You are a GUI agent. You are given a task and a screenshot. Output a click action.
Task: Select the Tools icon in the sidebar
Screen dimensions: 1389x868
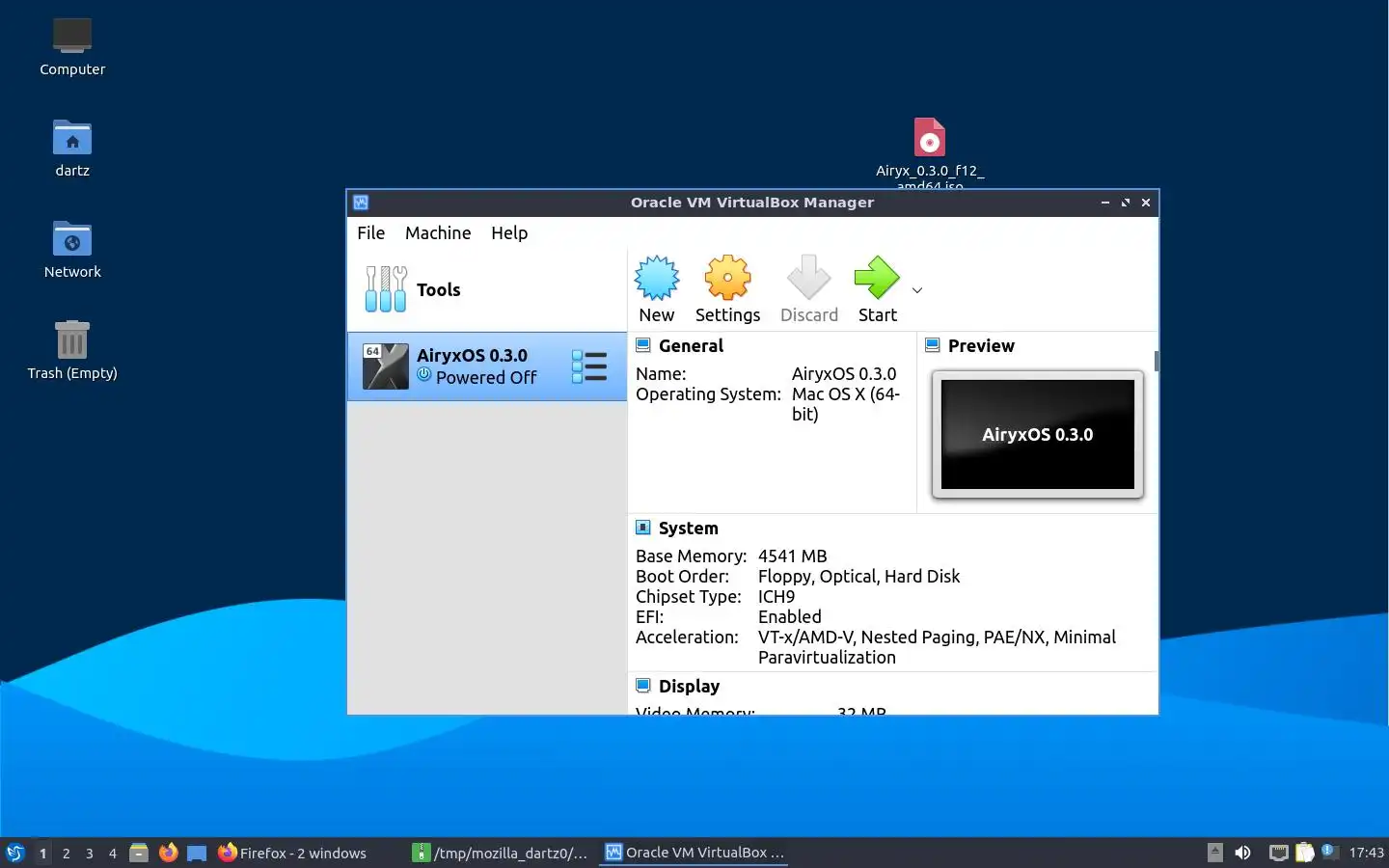(x=386, y=289)
